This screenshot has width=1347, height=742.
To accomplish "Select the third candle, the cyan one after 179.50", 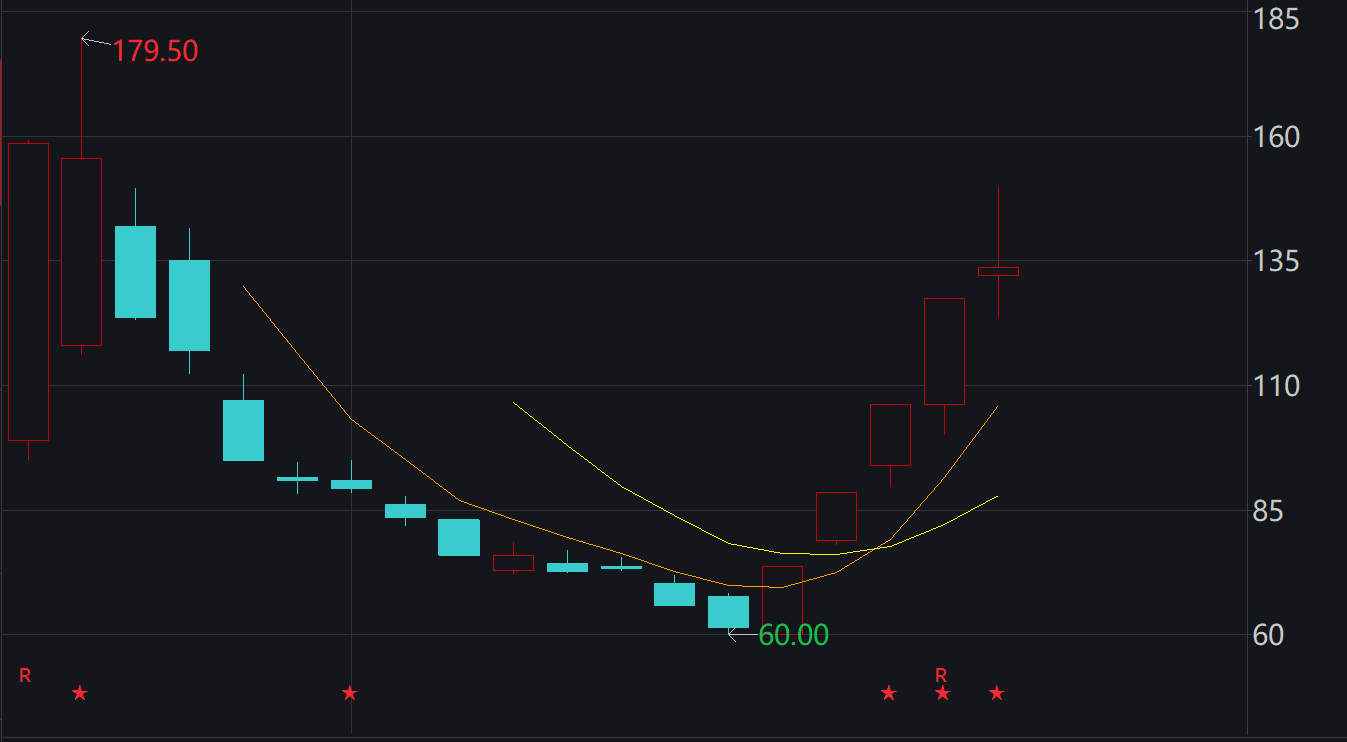I will 135,272.
